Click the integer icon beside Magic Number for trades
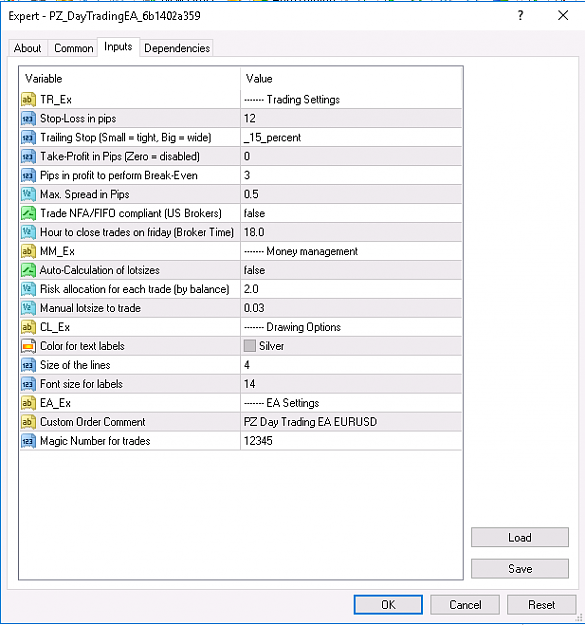 28,441
